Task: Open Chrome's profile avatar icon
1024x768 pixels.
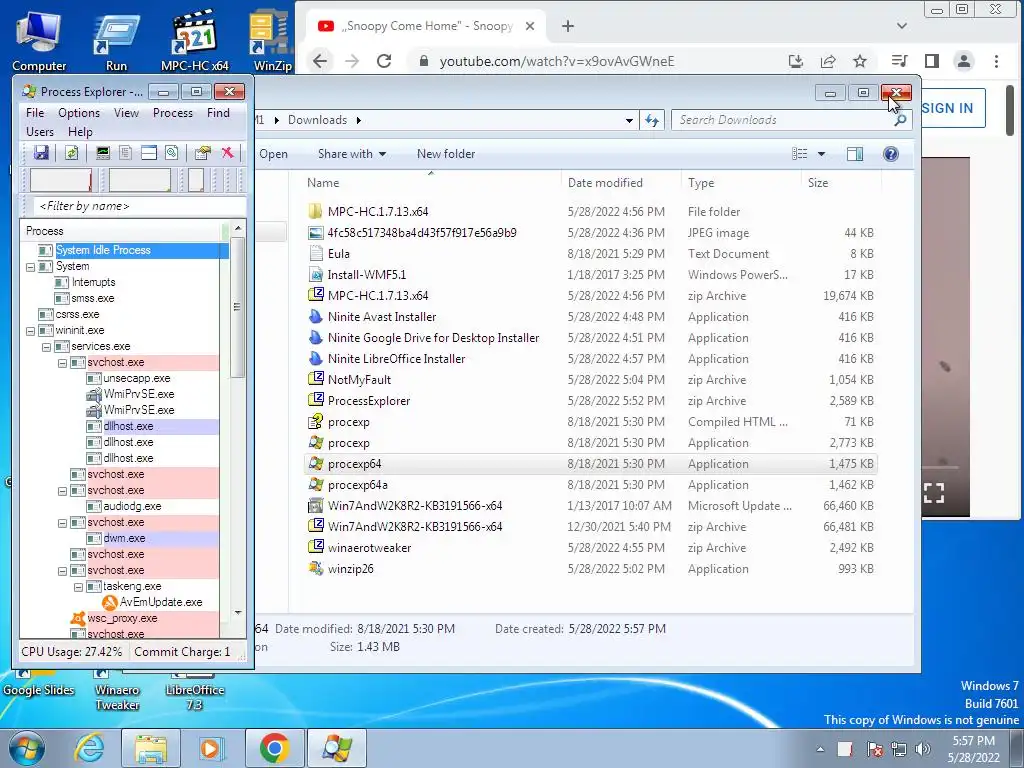Action: [963, 61]
